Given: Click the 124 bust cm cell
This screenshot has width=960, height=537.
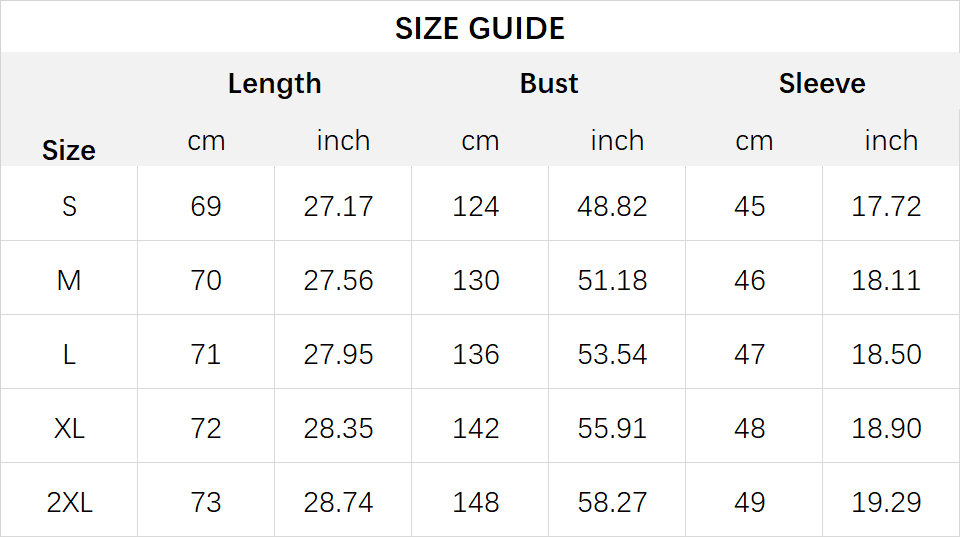Looking at the screenshot, I should click(476, 206).
